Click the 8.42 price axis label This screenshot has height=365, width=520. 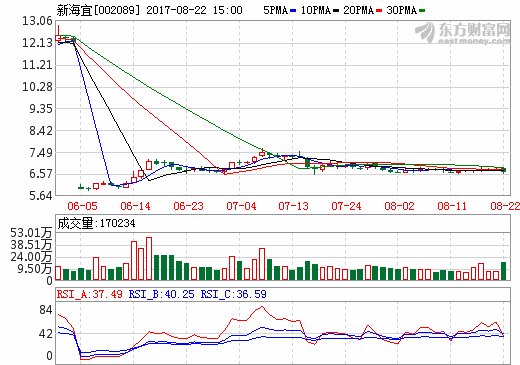41,131
